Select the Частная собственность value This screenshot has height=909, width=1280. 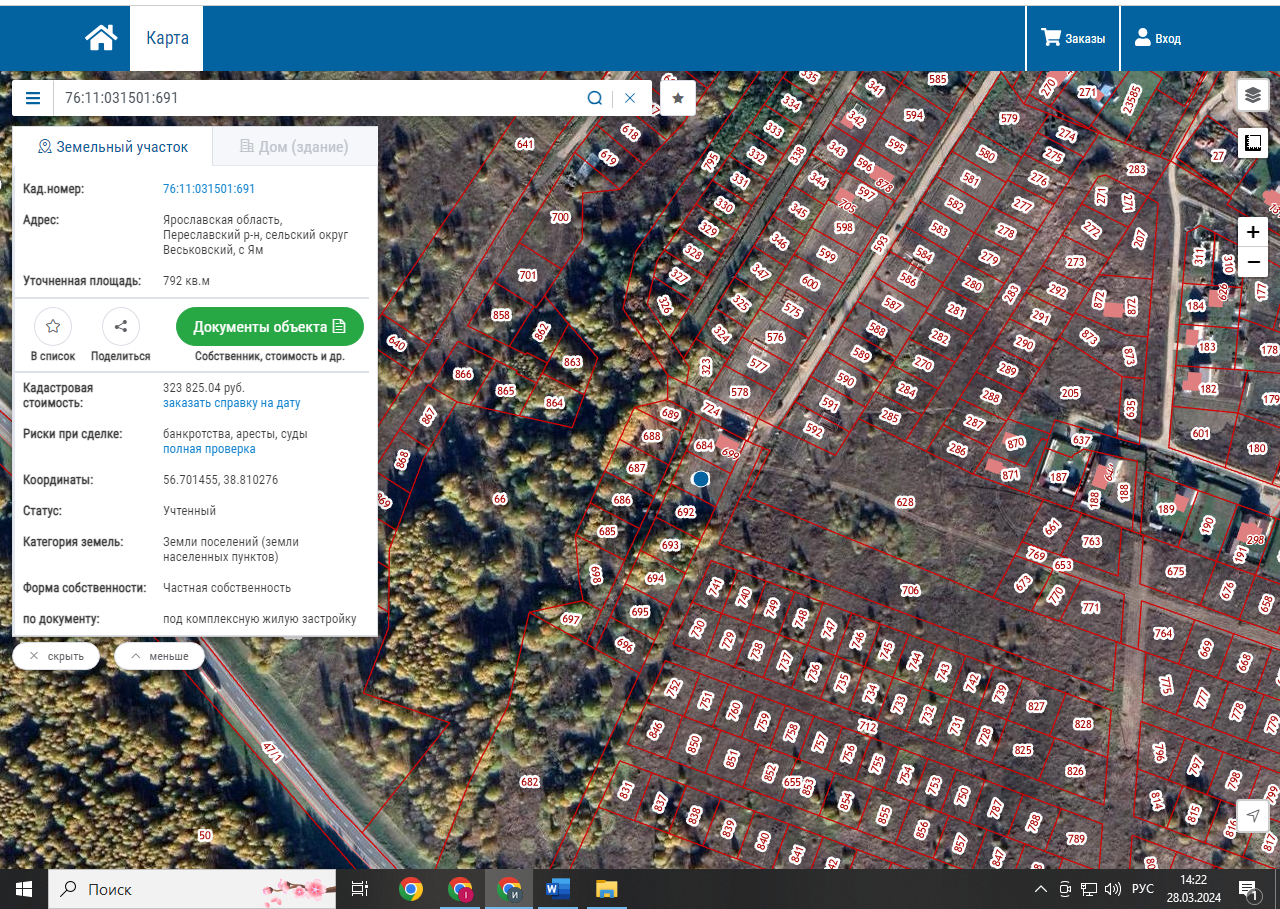click(227, 588)
